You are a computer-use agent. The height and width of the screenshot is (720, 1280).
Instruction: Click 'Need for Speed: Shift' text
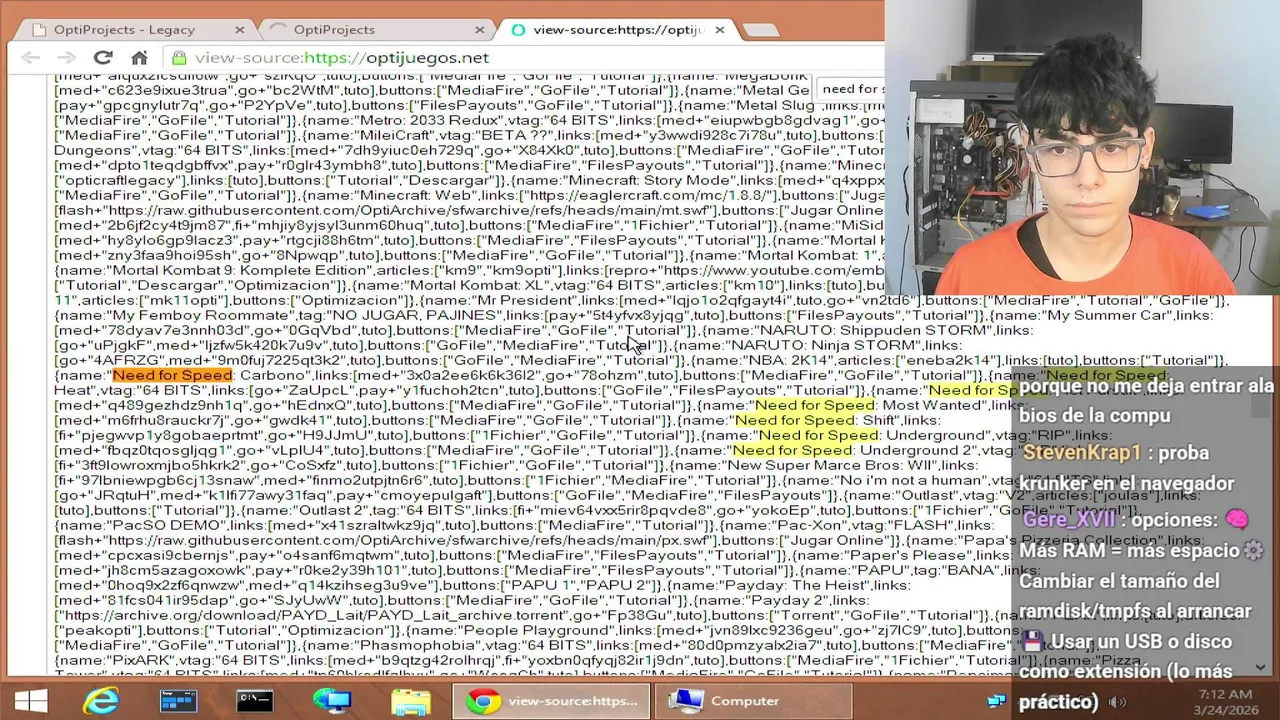coord(816,420)
